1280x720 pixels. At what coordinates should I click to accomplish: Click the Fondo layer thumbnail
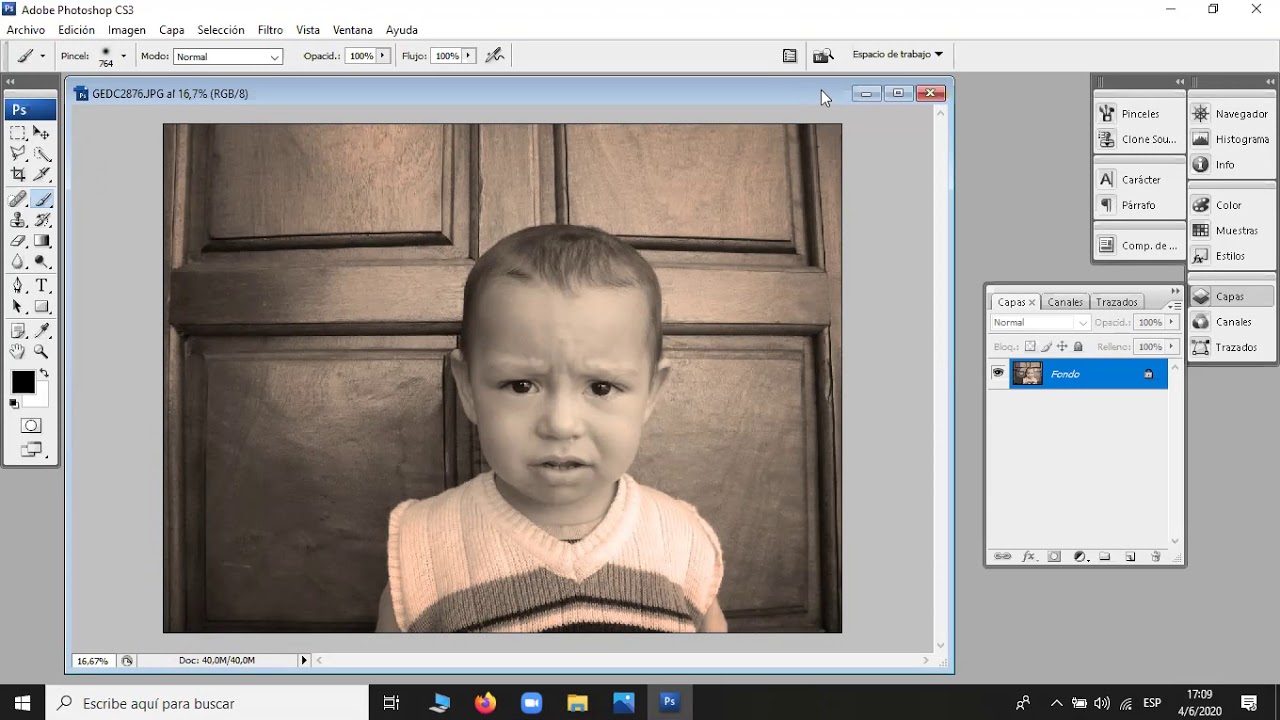coord(1027,374)
